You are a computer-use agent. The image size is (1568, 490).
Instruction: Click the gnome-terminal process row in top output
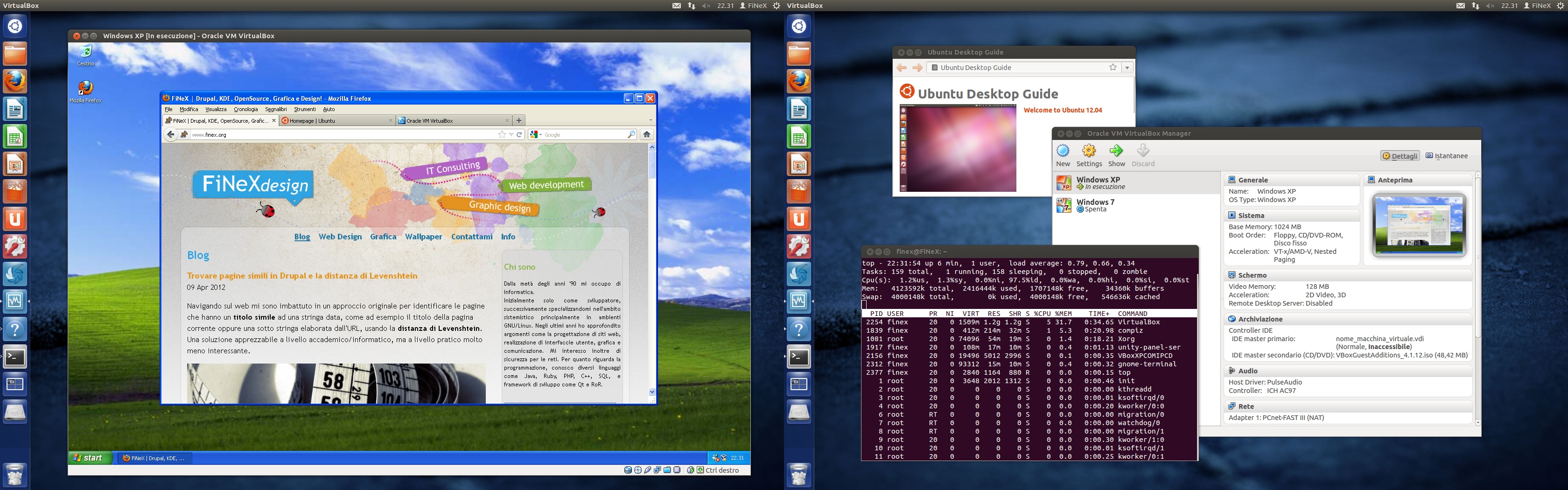(x=1029, y=364)
